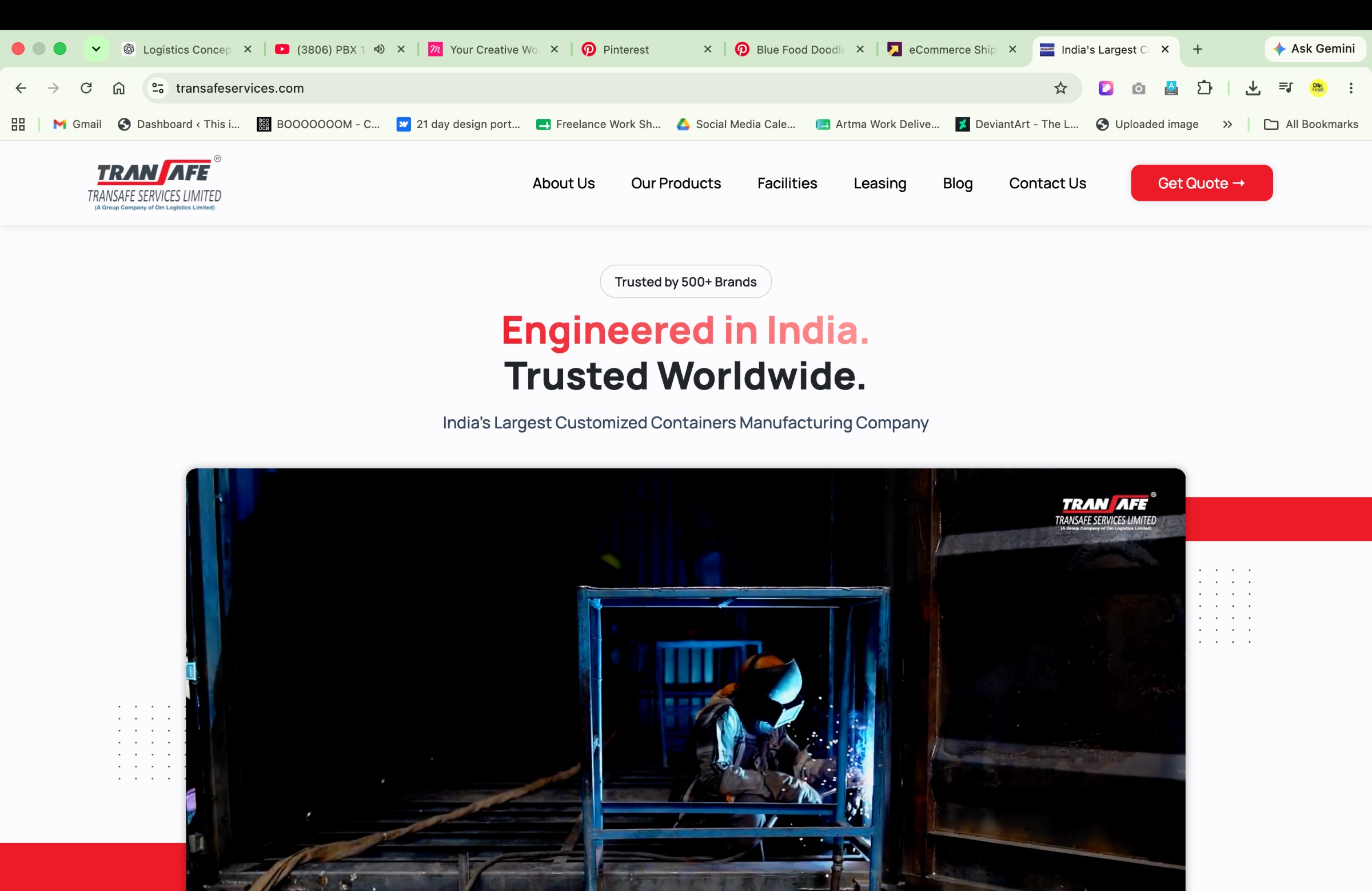Go to the Facilities page
Image resolution: width=1372 pixels, height=891 pixels.
coord(787,184)
